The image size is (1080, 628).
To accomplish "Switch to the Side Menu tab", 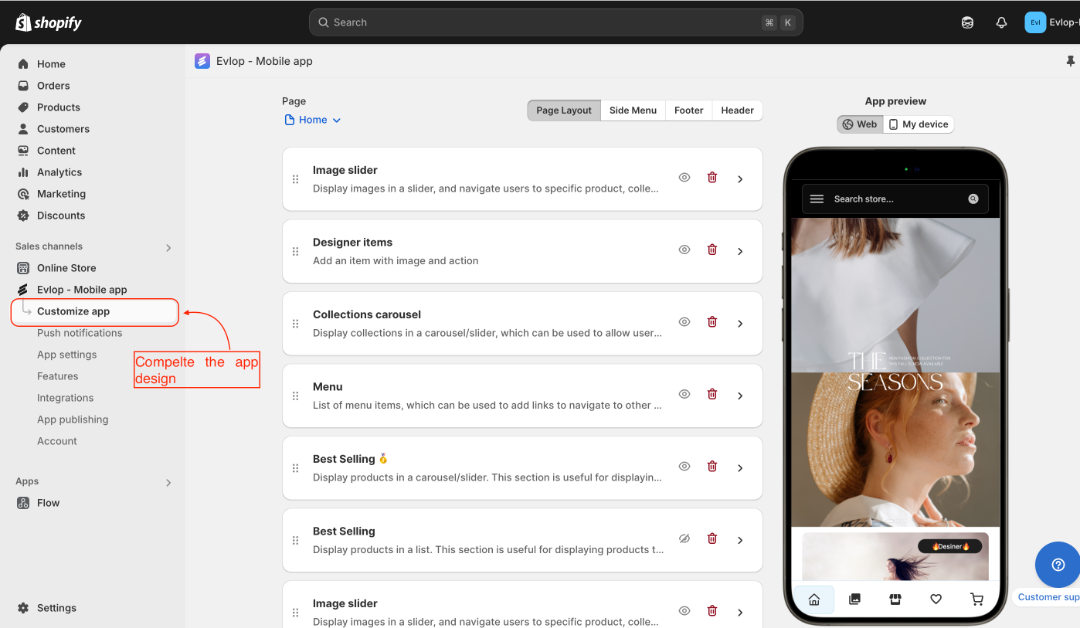I will (x=633, y=110).
